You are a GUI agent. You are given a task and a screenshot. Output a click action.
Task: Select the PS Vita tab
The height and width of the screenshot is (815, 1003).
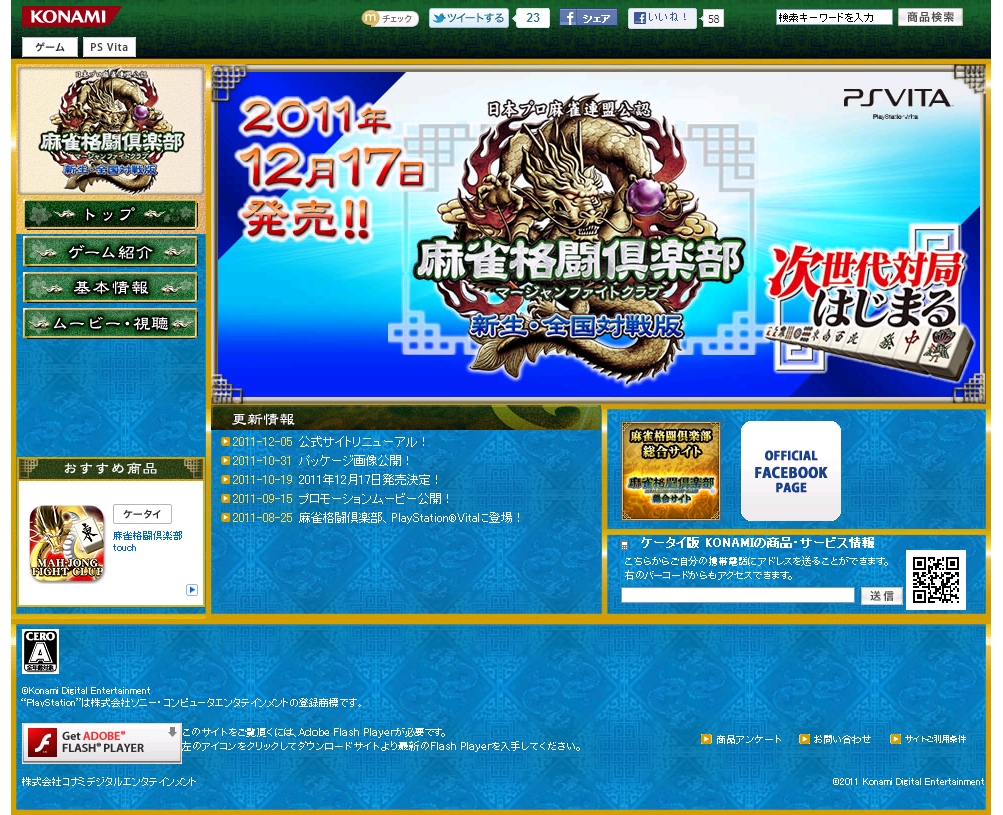tap(109, 47)
